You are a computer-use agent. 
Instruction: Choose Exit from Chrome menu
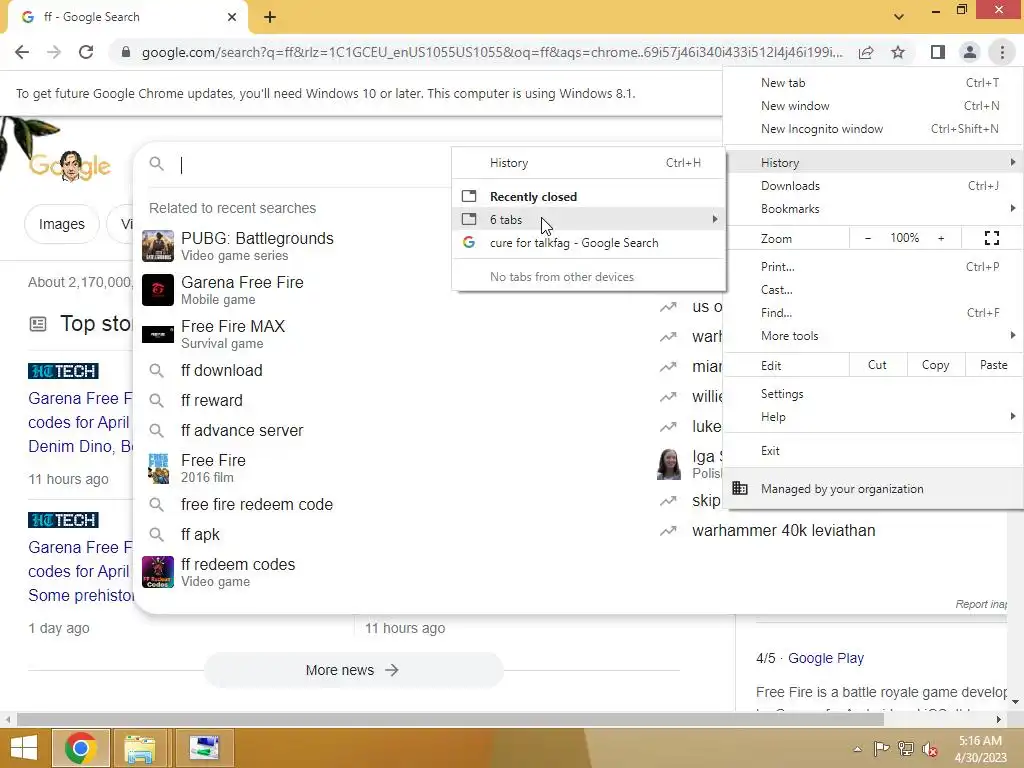coord(873,451)
